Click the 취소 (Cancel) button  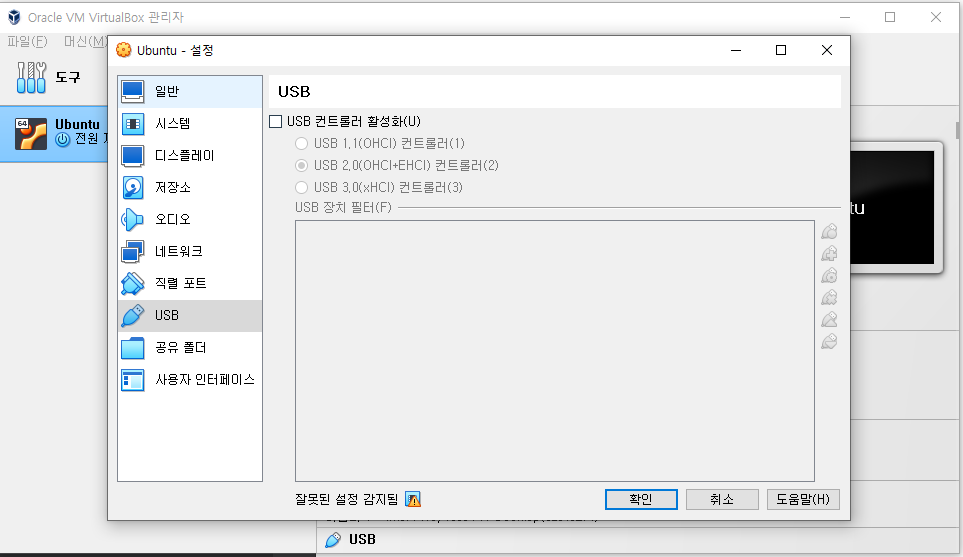722,499
